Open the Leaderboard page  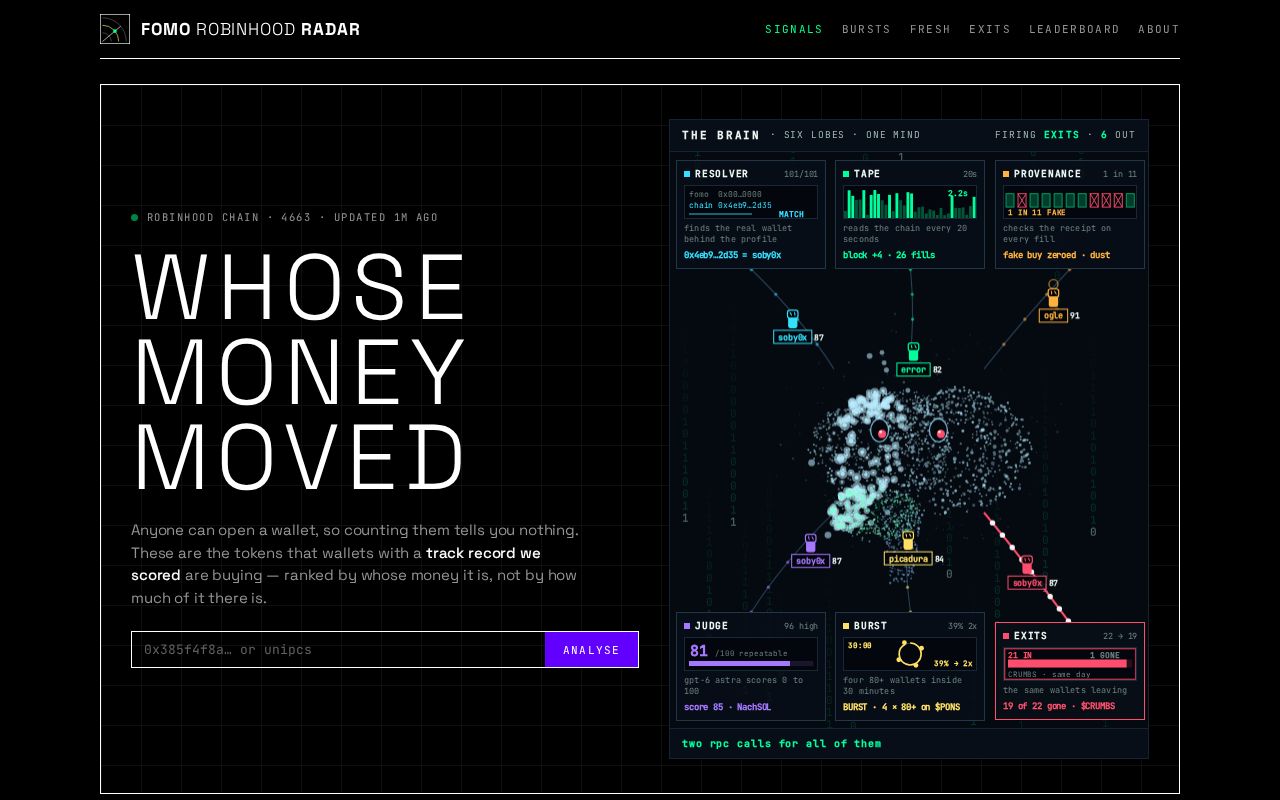coord(1074,29)
